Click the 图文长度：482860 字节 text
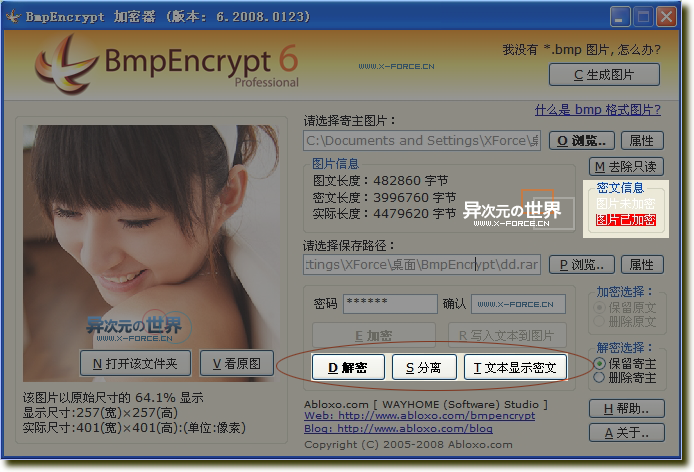This screenshot has width=694, height=472. [x=381, y=181]
